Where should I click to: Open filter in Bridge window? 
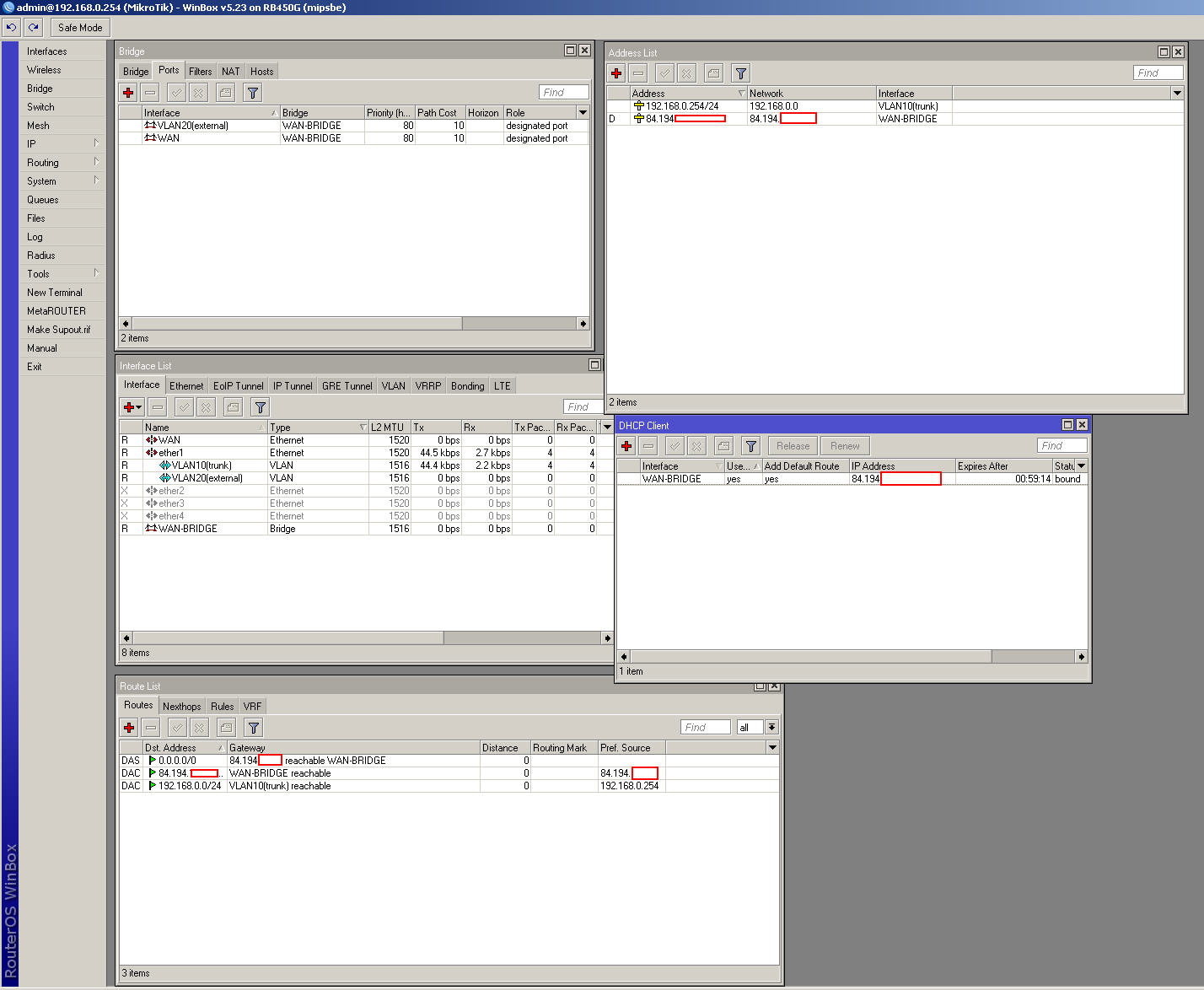point(252,93)
